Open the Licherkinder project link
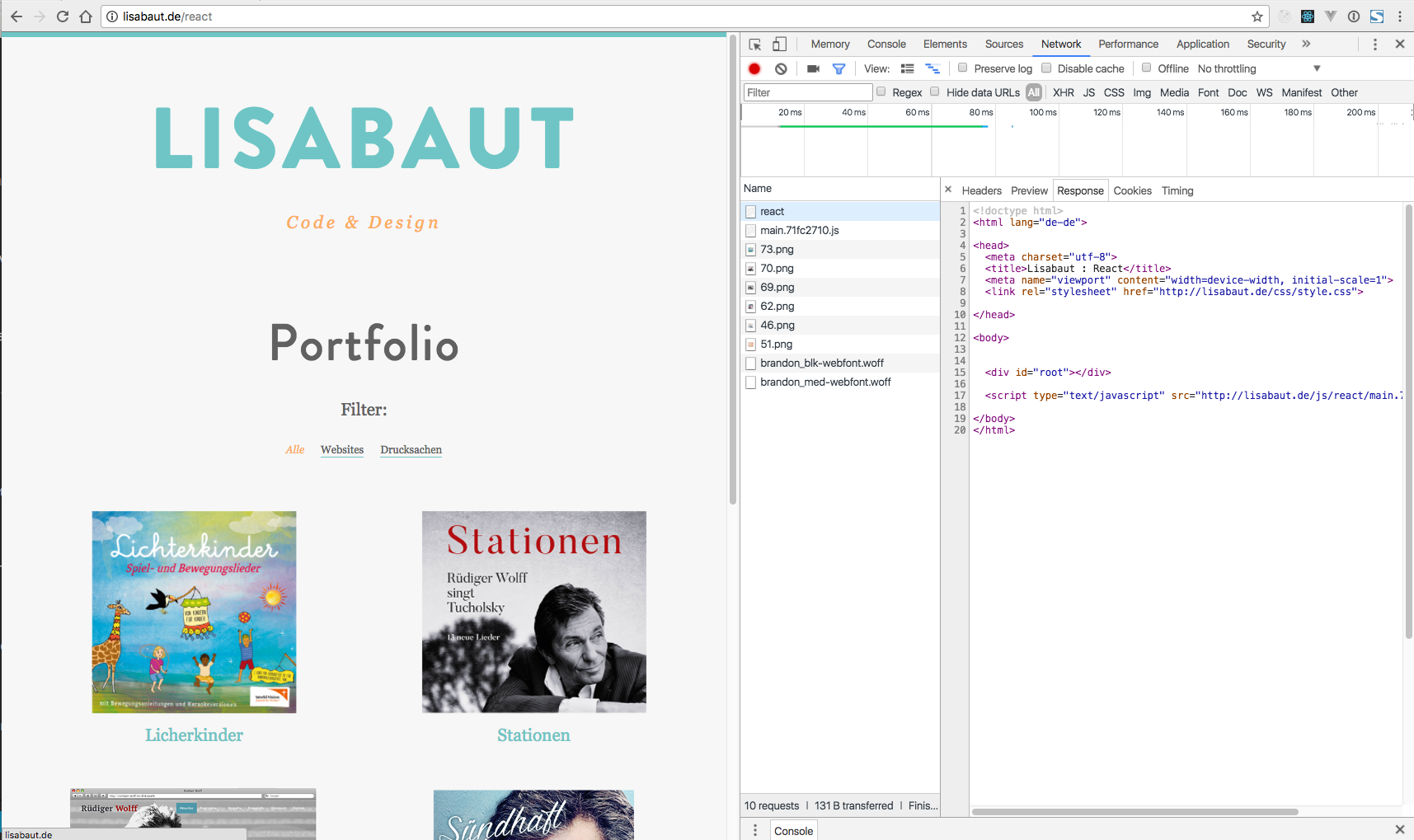The image size is (1414, 840). pyautogui.click(x=194, y=735)
